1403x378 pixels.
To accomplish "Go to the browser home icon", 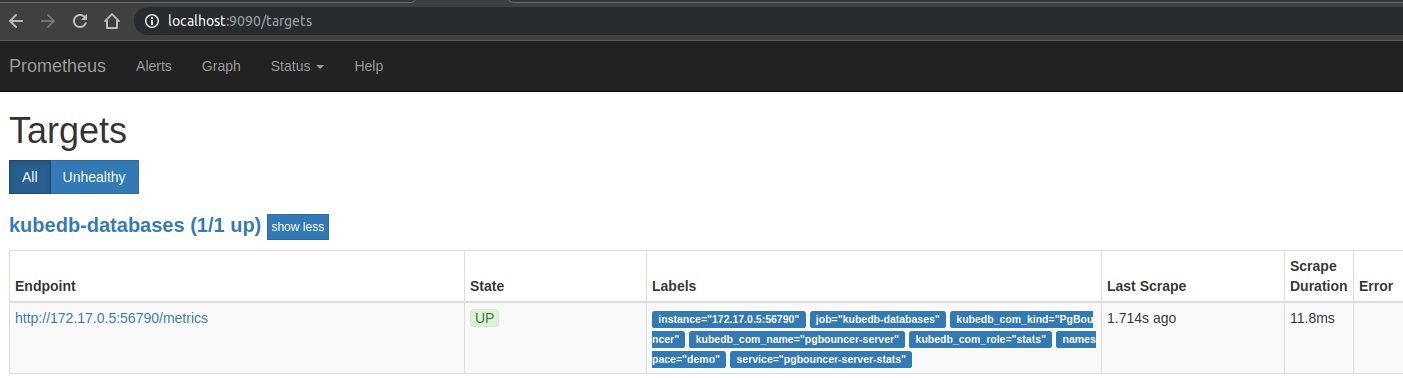I will coord(112,20).
